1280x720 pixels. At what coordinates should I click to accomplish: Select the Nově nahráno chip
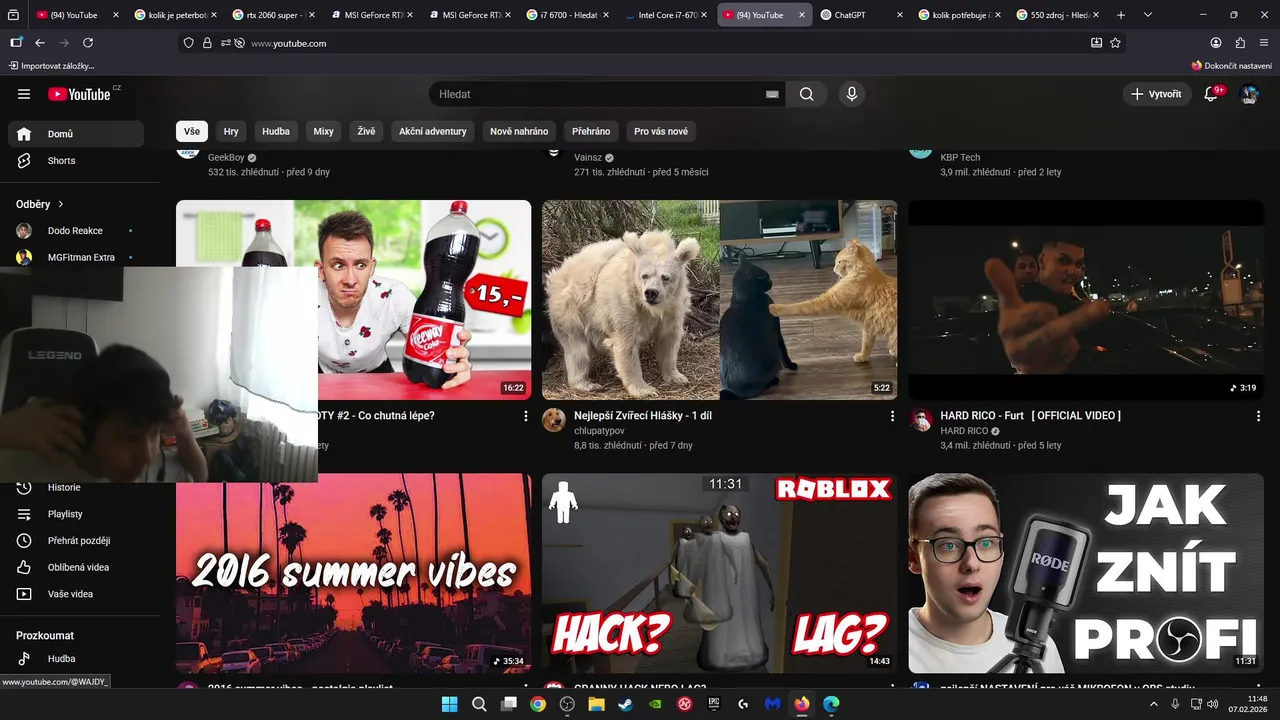519,131
